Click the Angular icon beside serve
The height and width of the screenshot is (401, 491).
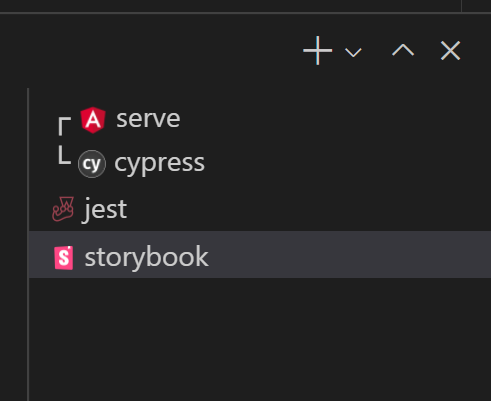pyautogui.click(x=93, y=120)
